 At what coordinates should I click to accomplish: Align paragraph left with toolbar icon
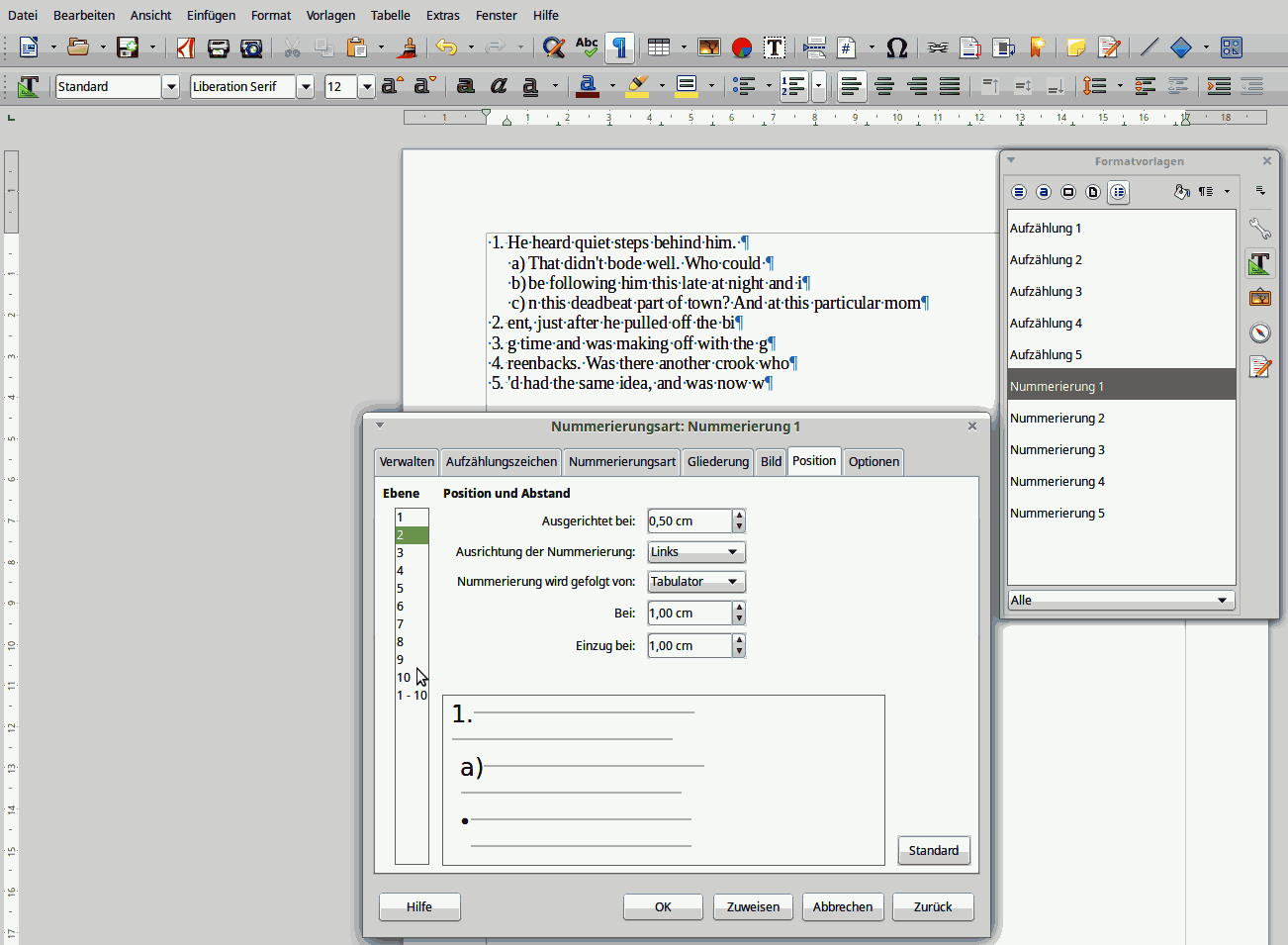(852, 87)
